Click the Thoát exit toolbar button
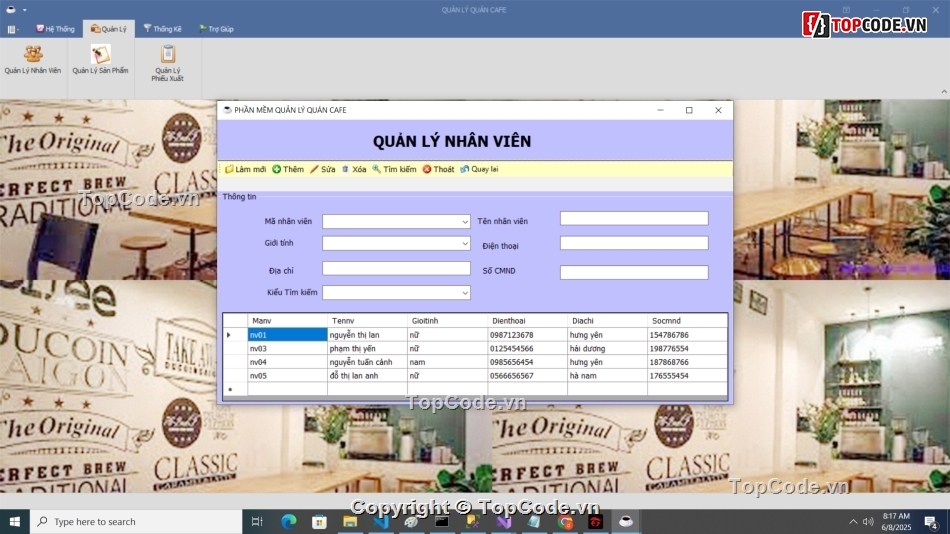 coord(438,169)
